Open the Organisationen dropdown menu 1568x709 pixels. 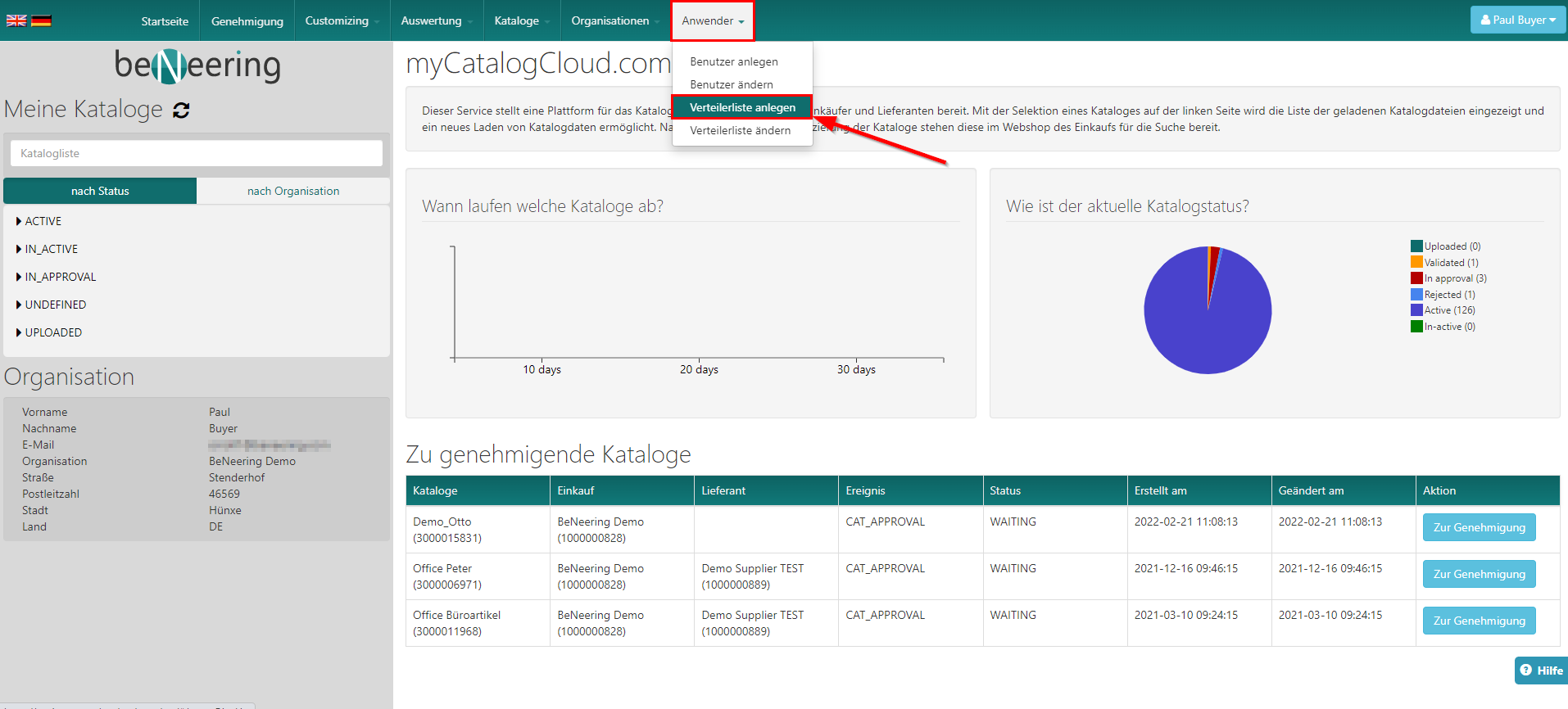pos(615,20)
